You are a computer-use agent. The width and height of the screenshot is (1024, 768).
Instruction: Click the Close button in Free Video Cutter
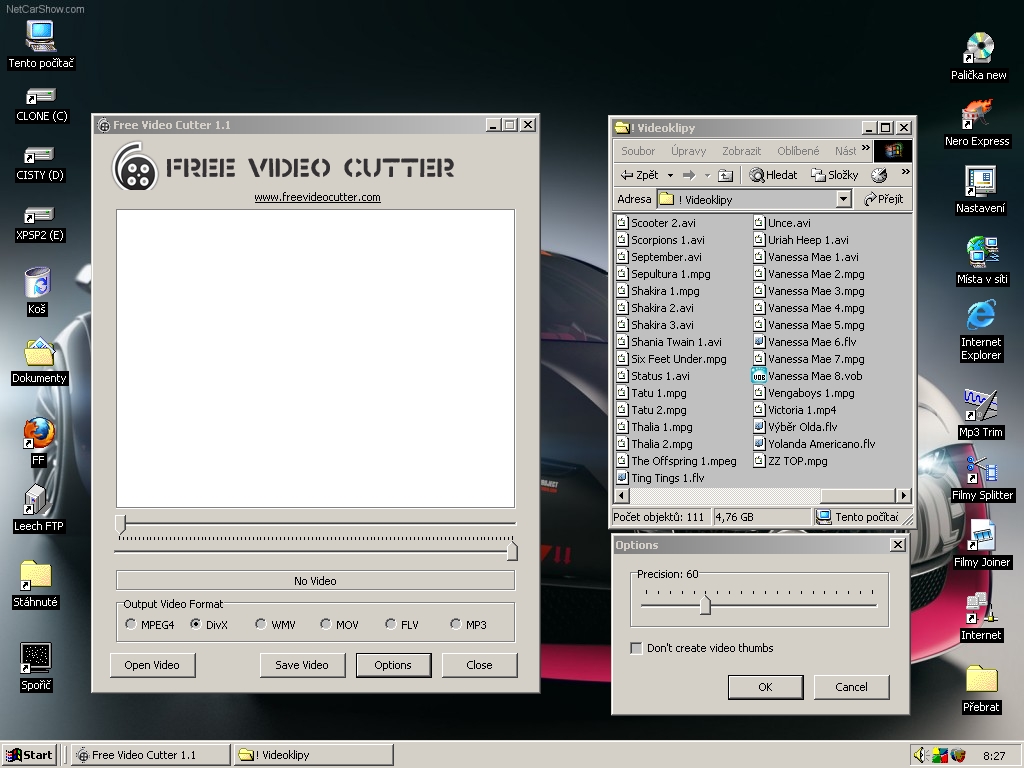click(x=479, y=665)
